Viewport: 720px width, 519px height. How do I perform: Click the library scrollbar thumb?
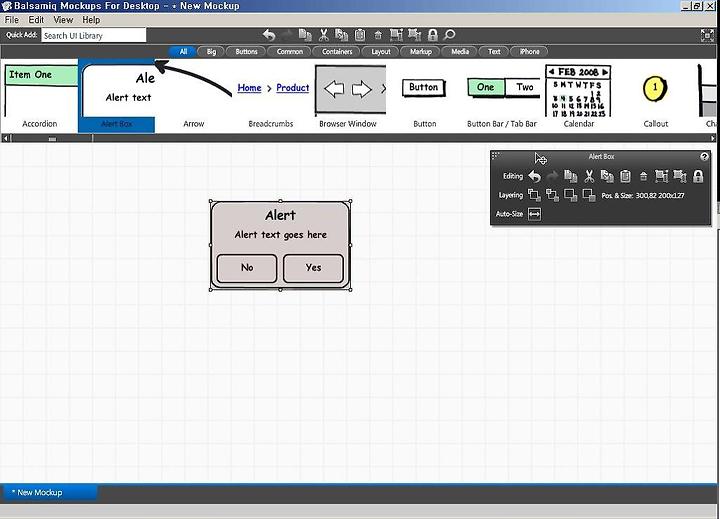coord(52,138)
